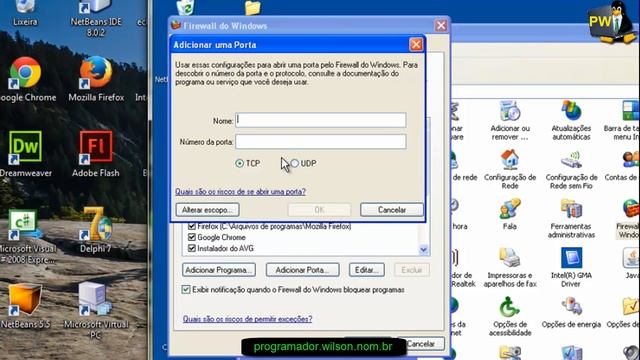Viewport: 640px width, 360px height.
Task: Click the Nome text field
Action: [x=321, y=120]
